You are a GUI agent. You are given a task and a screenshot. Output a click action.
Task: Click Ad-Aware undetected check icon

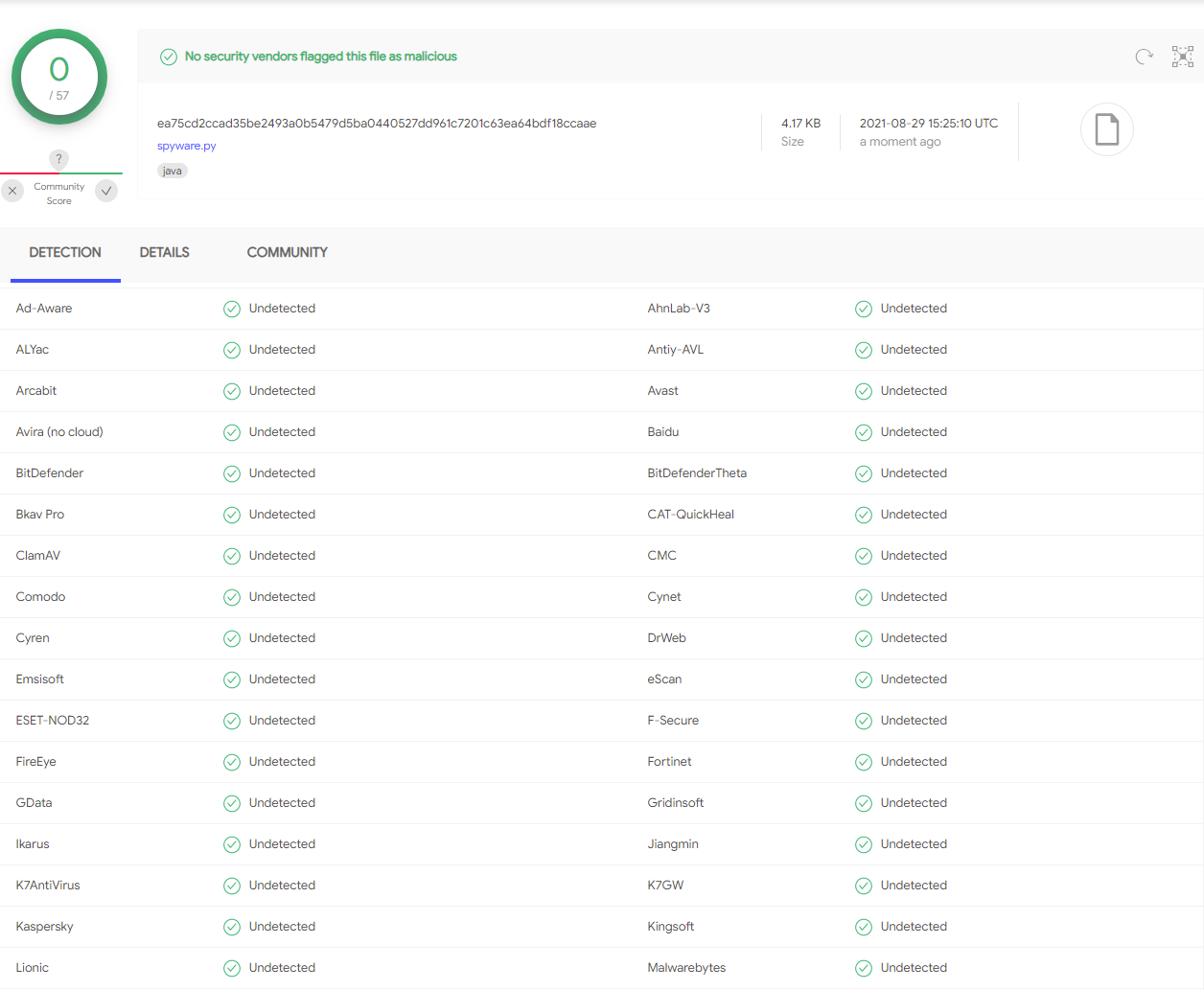click(232, 309)
